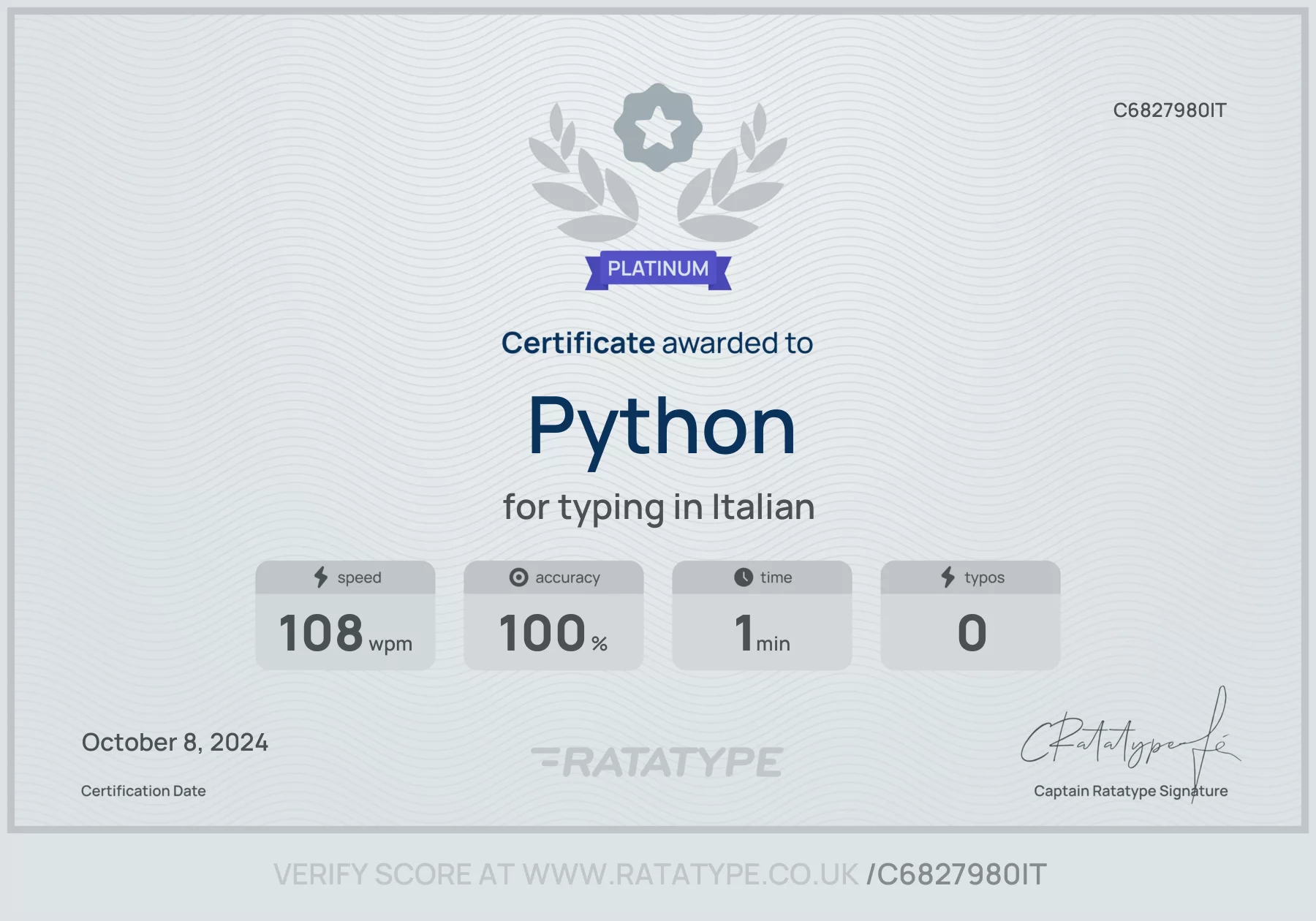Click the lightning bolt speed icon
This screenshot has height=921, width=1316.
(320, 577)
